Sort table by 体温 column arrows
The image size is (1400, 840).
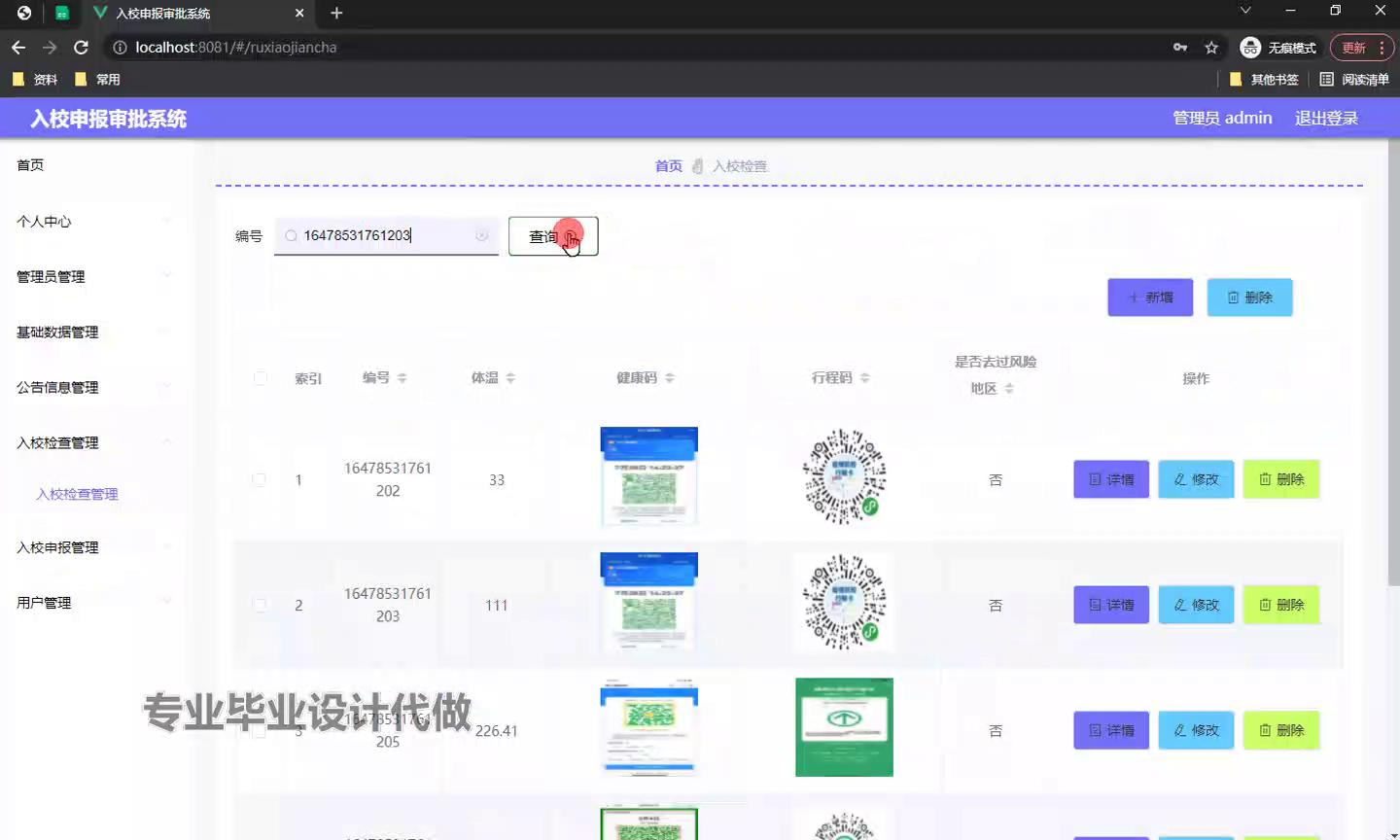(510, 378)
